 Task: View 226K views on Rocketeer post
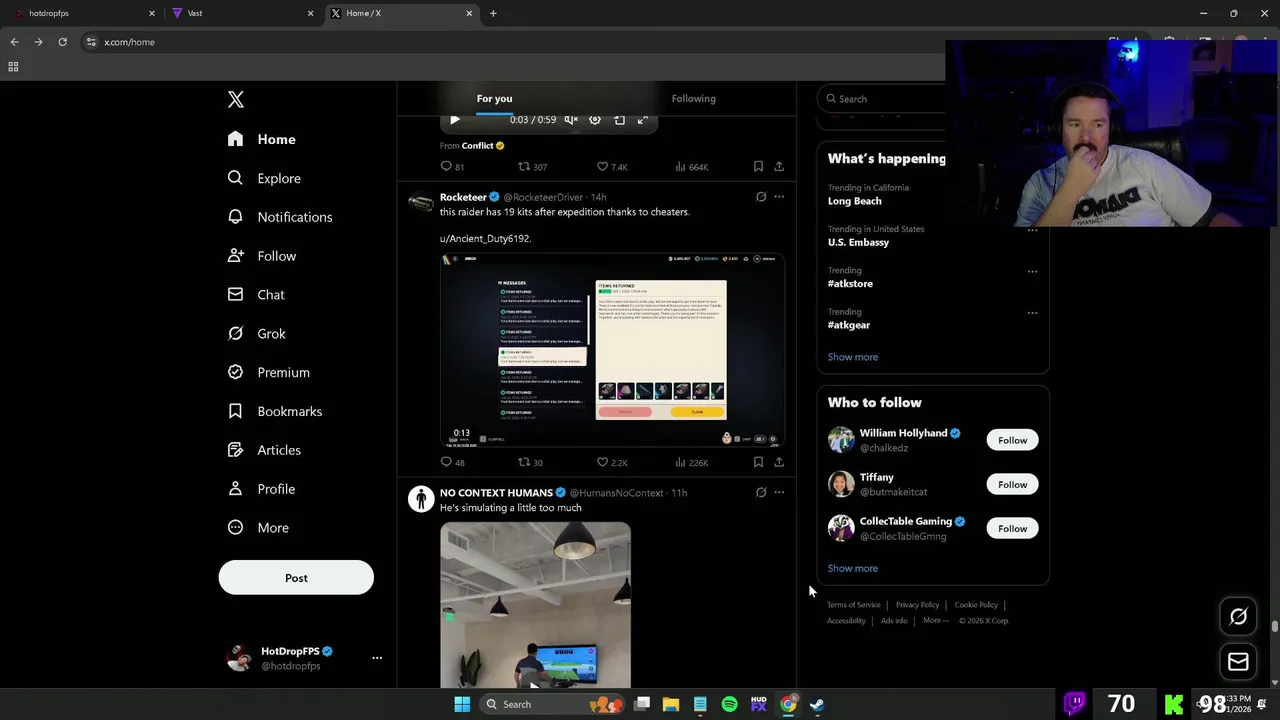(x=692, y=462)
